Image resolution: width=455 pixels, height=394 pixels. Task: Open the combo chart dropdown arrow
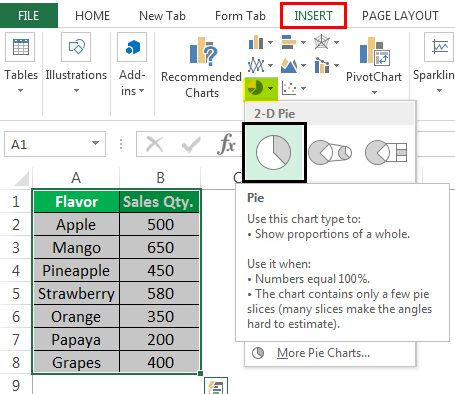pyautogui.click(x=337, y=65)
